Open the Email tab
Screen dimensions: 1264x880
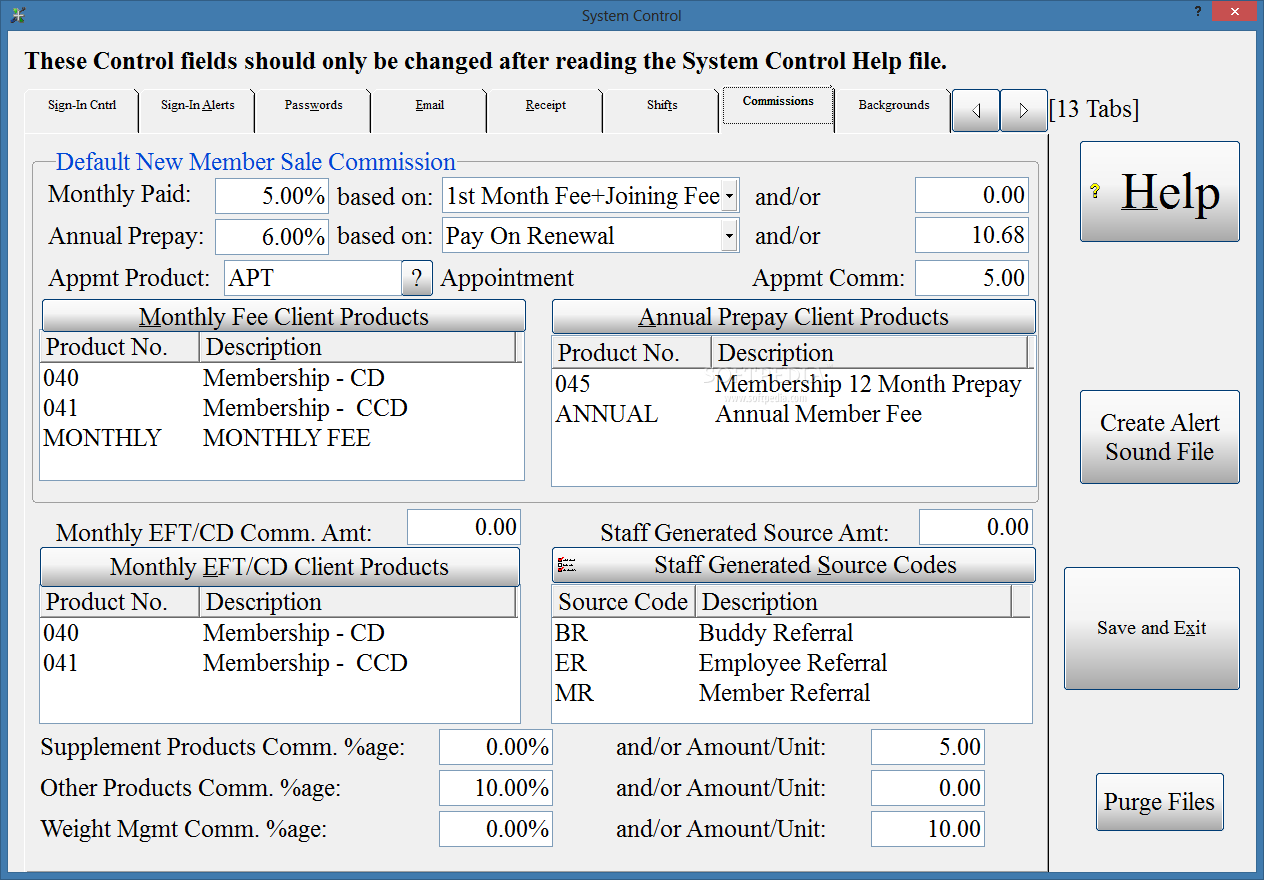pos(429,110)
